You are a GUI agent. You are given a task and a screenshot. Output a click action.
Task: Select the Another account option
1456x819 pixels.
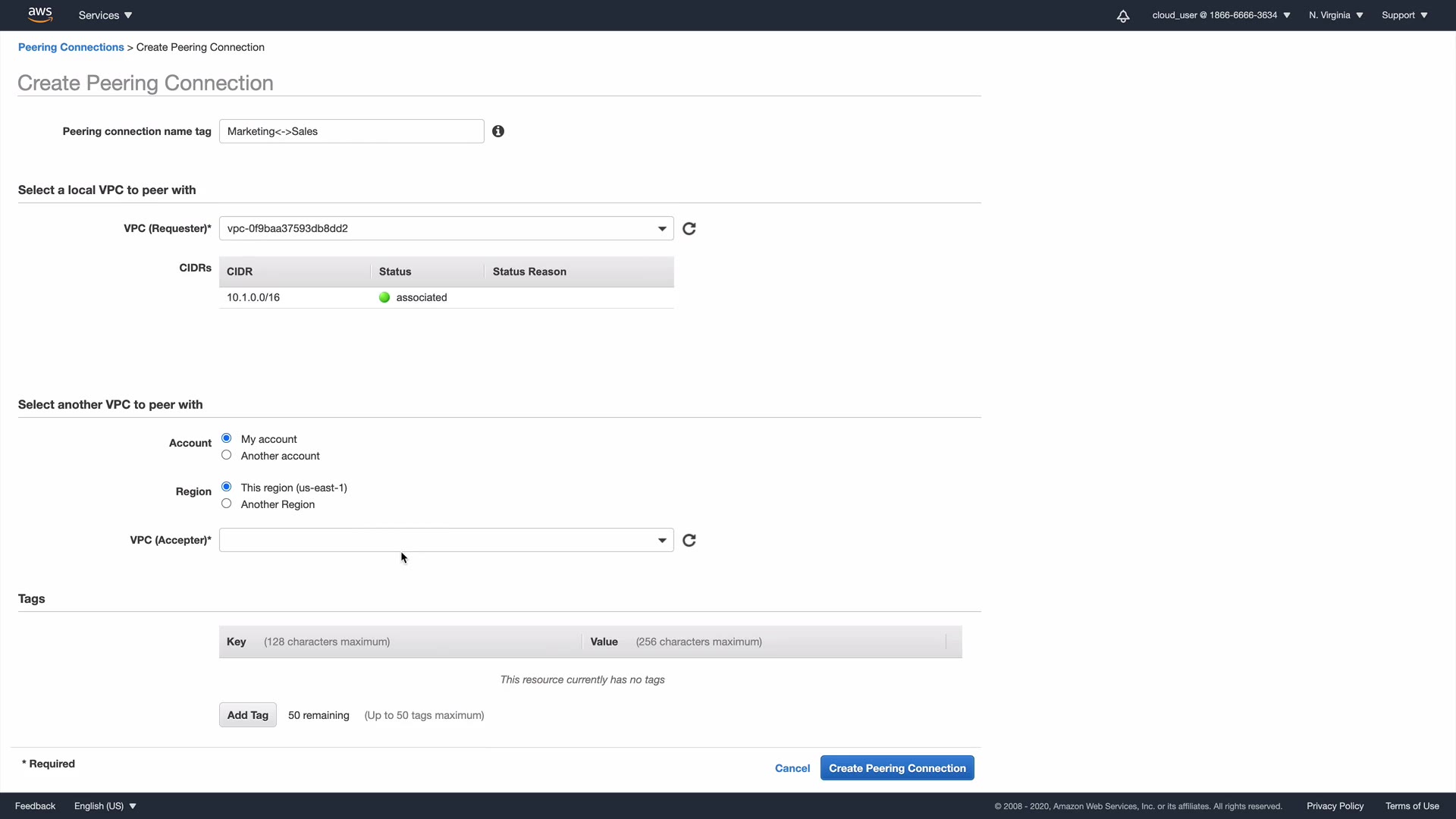click(x=227, y=455)
